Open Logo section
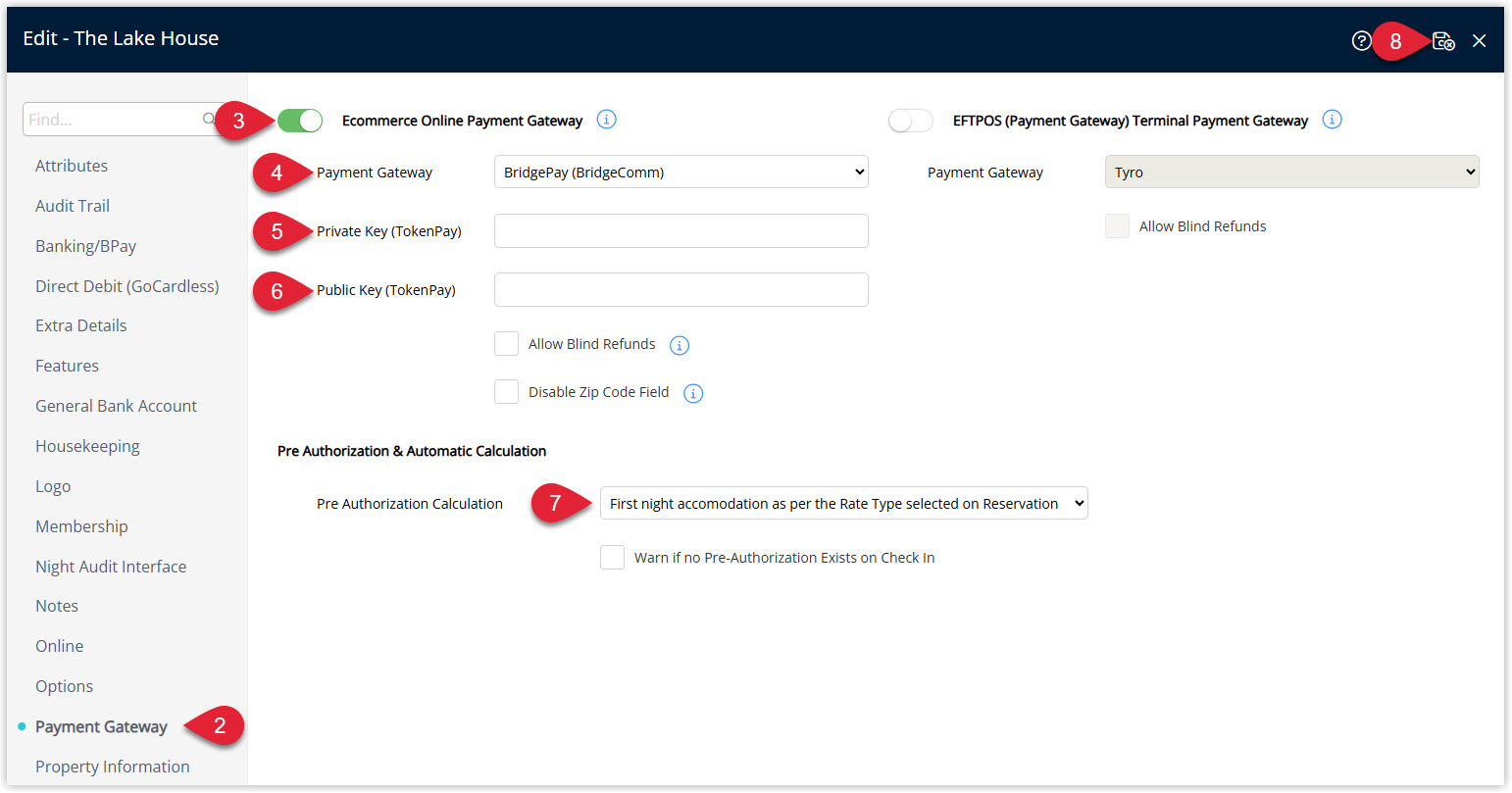1512x793 pixels. tap(53, 486)
